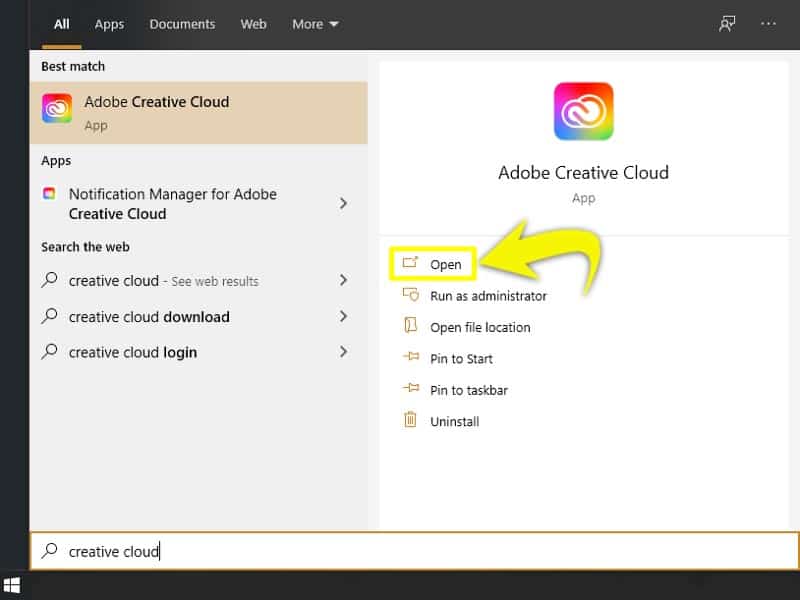
Task: Click the magnifier icon beside 'creative cloud download'
Action: click(49, 316)
